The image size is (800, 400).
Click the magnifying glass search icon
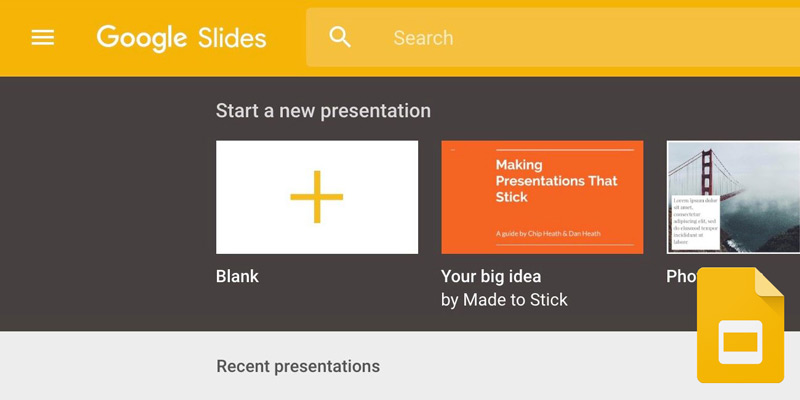[341, 38]
